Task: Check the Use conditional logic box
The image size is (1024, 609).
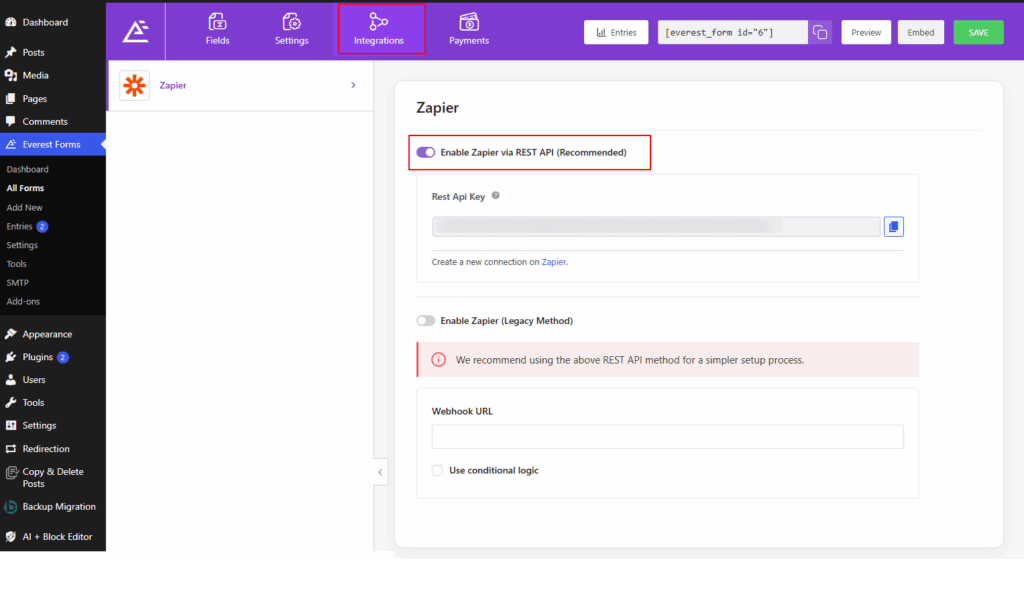Action: [437, 469]
